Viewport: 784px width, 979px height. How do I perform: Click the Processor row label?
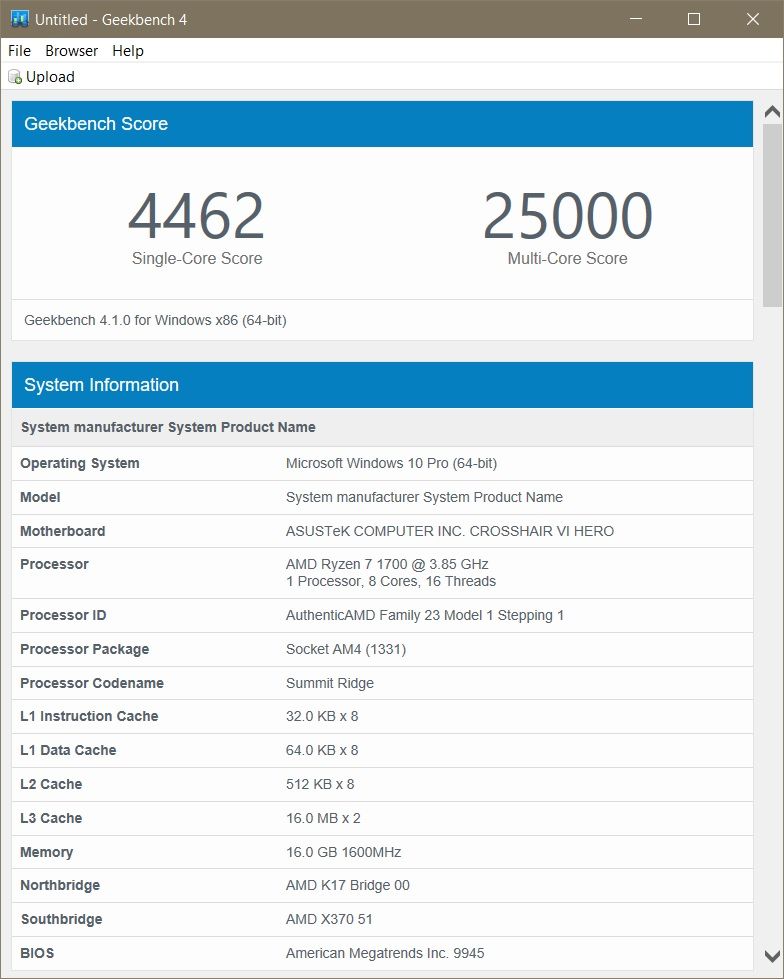click(x=54, y=564)
